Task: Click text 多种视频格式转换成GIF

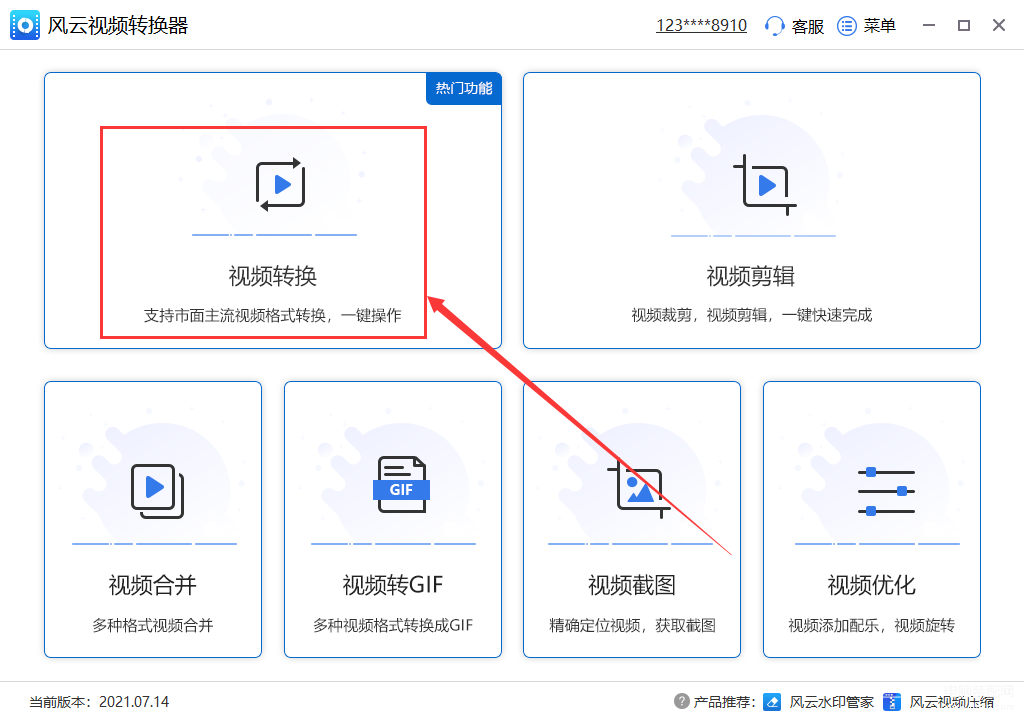Action: (393, 625)
